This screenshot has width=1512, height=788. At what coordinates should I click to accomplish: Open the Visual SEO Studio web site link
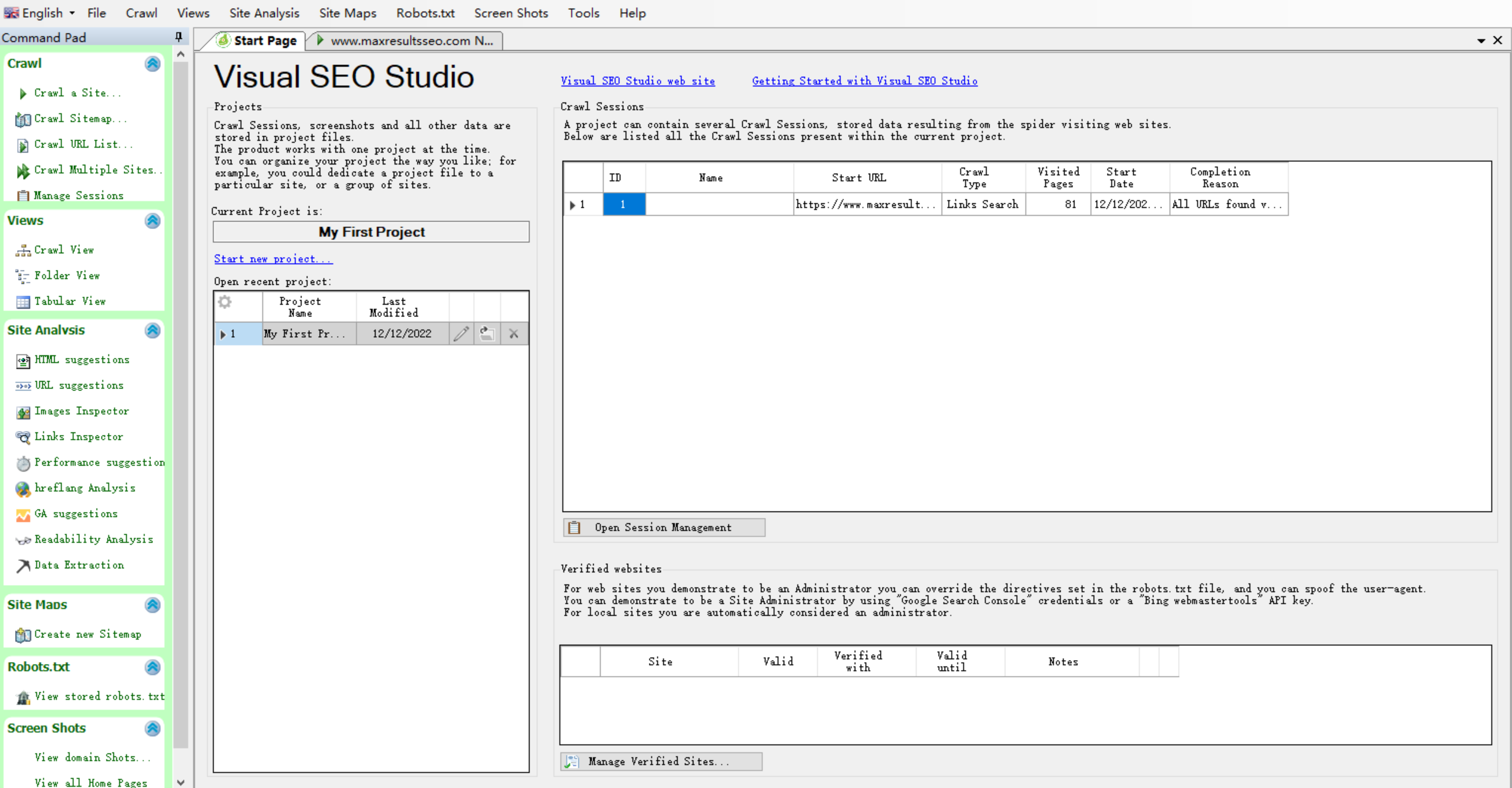(x=637, y=81)
